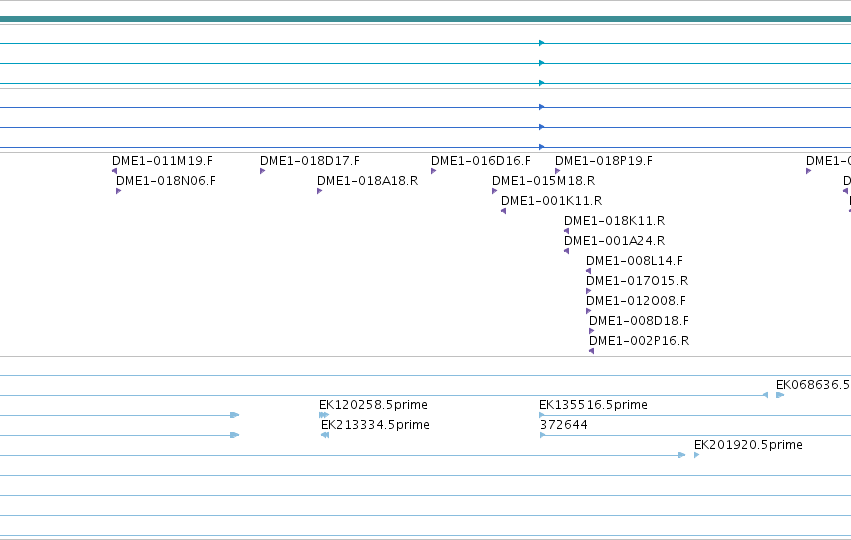Click double arrow under EK213334.5prime

pyautogui.click(x=325, y=435)
